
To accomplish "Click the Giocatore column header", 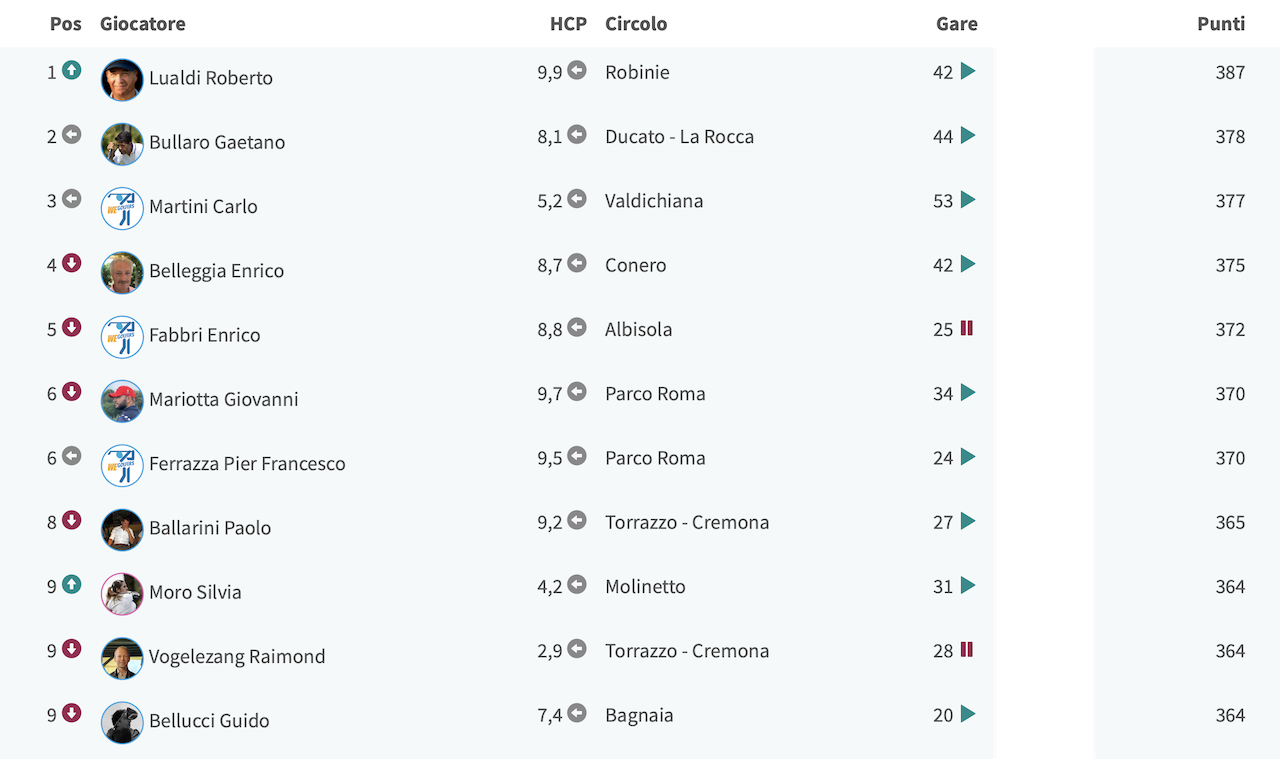I will [143, 24].
